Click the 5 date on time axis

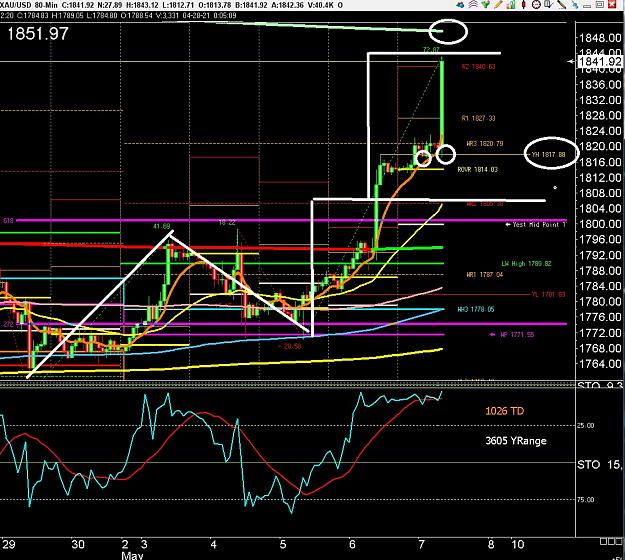[x=283, y=544]
